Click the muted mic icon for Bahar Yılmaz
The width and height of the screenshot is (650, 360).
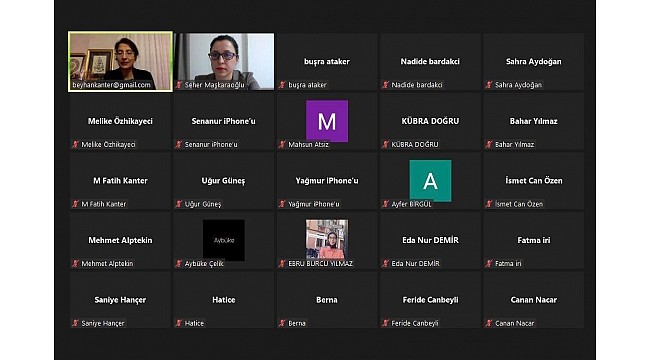[x=489, y=145]
